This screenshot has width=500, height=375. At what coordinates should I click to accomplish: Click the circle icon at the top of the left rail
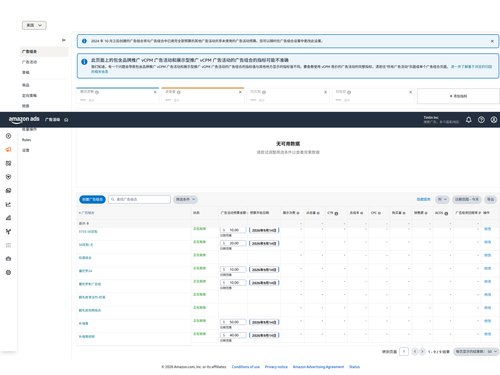[8, 136]
